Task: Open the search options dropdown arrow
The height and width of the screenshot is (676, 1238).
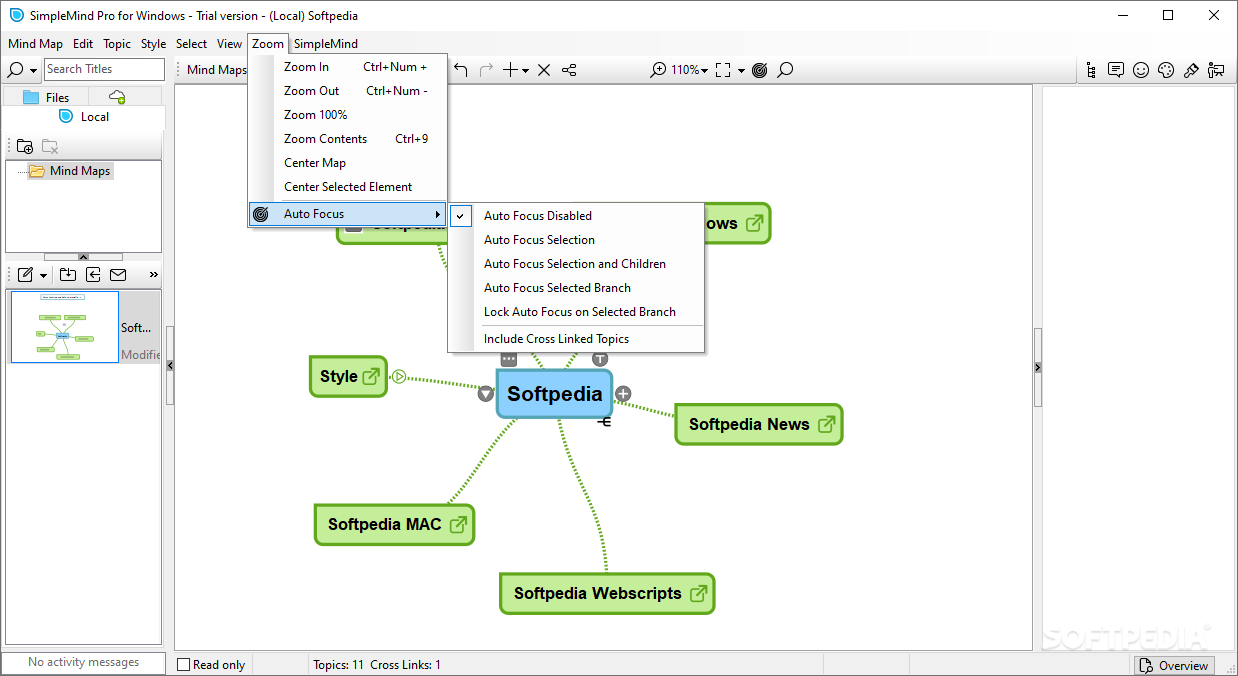Action: tap(33, 70)
